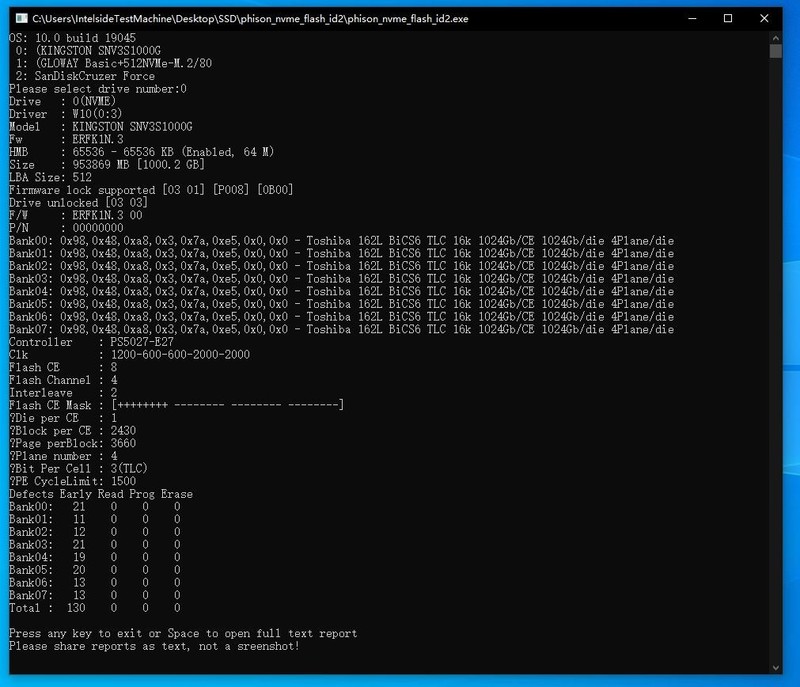The height and width of the screenshot is (687, 800).
Task: Click the Clk '1200-600-600-2000-2000' line
Action: (130, 354)
